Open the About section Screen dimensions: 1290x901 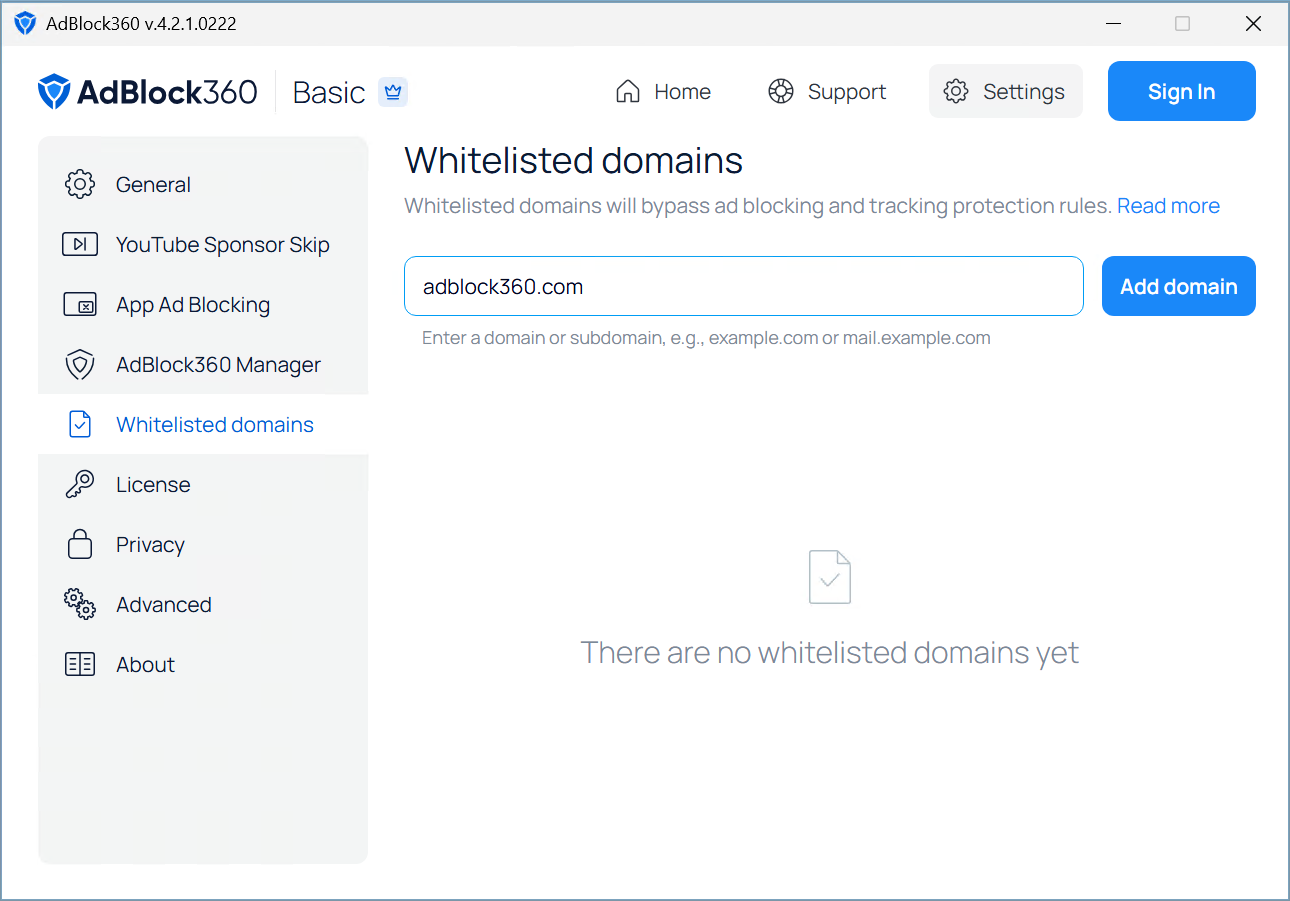(x=203, y=664)
